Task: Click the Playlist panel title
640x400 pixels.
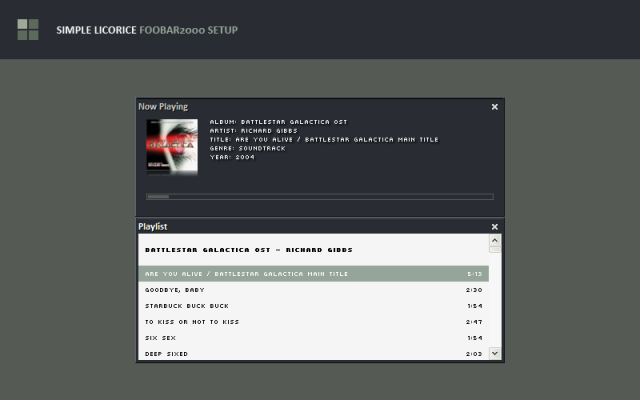Action: [153, 227]
